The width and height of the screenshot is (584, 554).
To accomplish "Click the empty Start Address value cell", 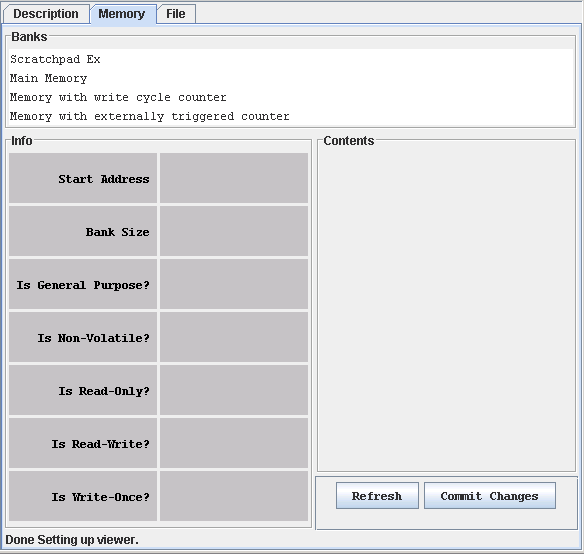I will tap(234, 178).
